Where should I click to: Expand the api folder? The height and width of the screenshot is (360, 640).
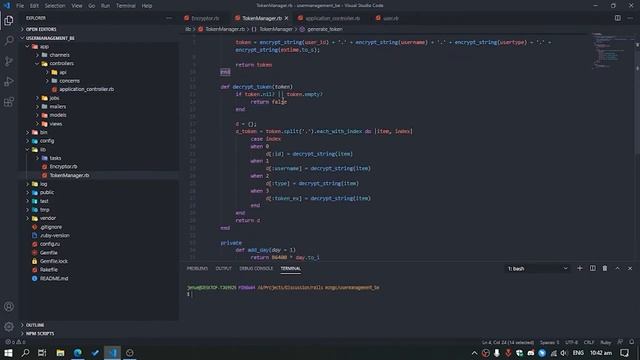[63, 72]
